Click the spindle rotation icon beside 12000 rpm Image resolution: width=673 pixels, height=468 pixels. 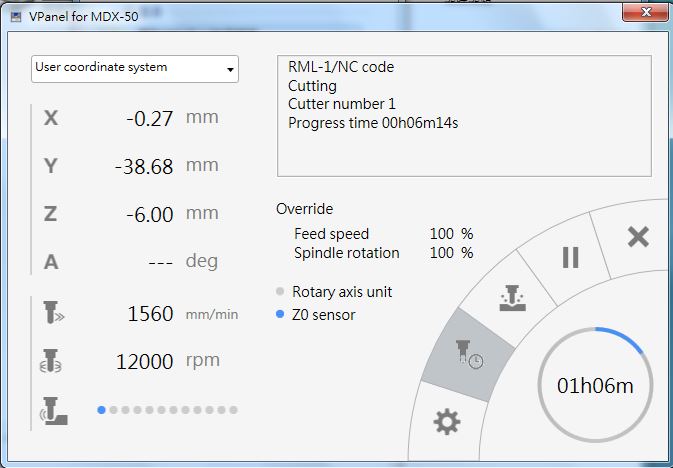51,361
